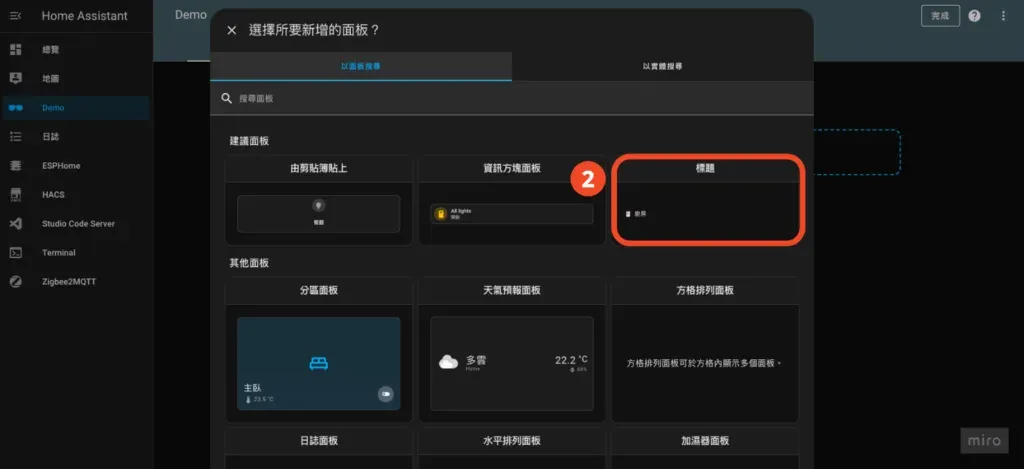Click the search magnifier icon
The width and height of the screenshot is (1024, 469).
point(227,98)
